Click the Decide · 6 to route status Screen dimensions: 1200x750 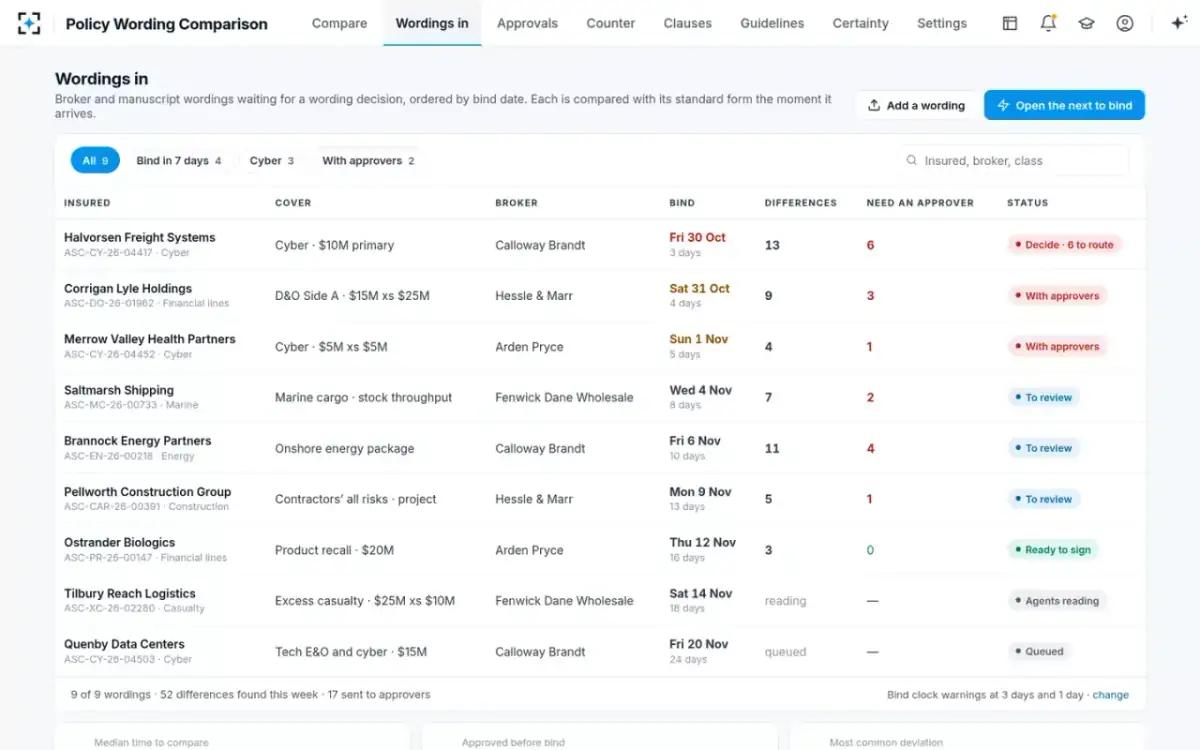coord(1064,245)
